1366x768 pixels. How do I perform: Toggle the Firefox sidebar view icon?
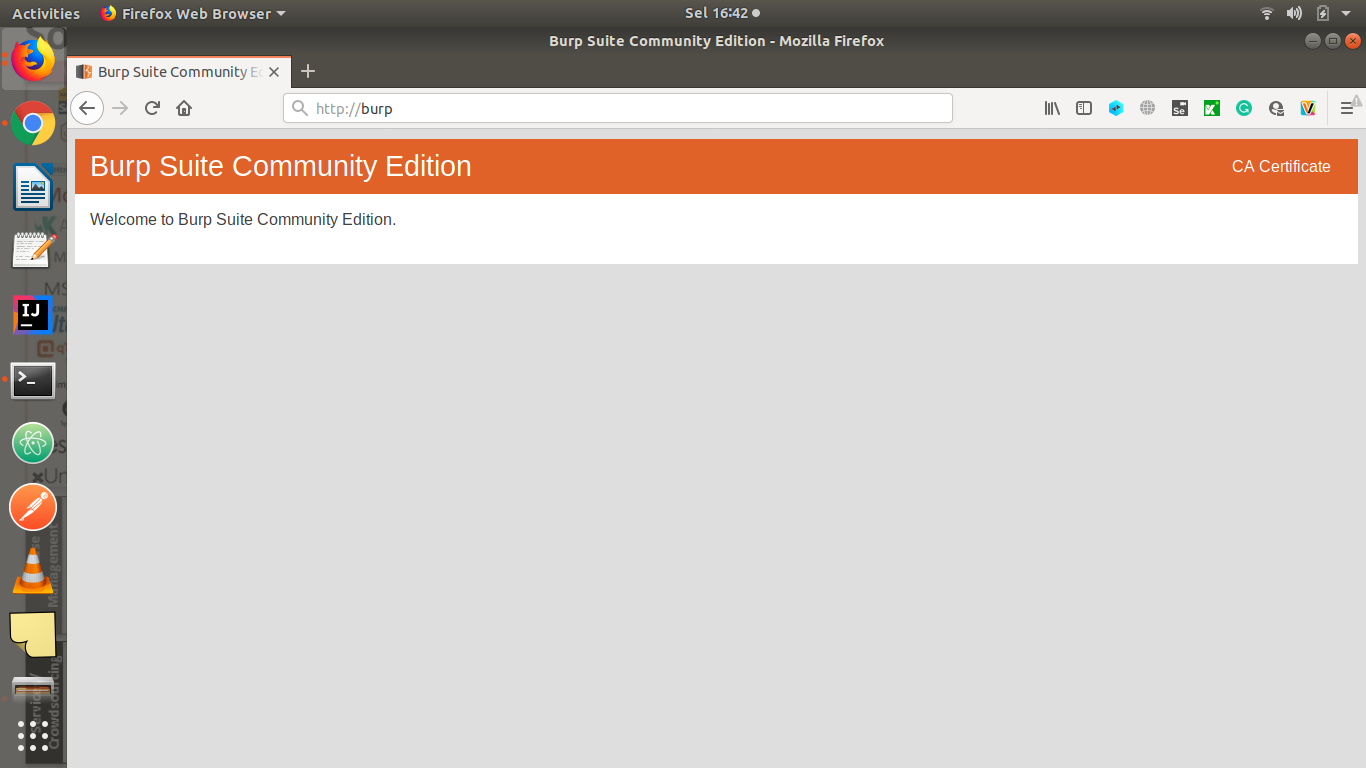point(1084,108)
